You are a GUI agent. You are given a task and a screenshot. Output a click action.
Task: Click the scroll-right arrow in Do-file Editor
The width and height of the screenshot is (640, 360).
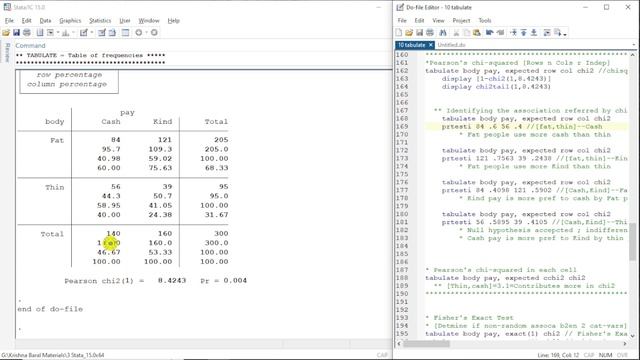(625, 344)
